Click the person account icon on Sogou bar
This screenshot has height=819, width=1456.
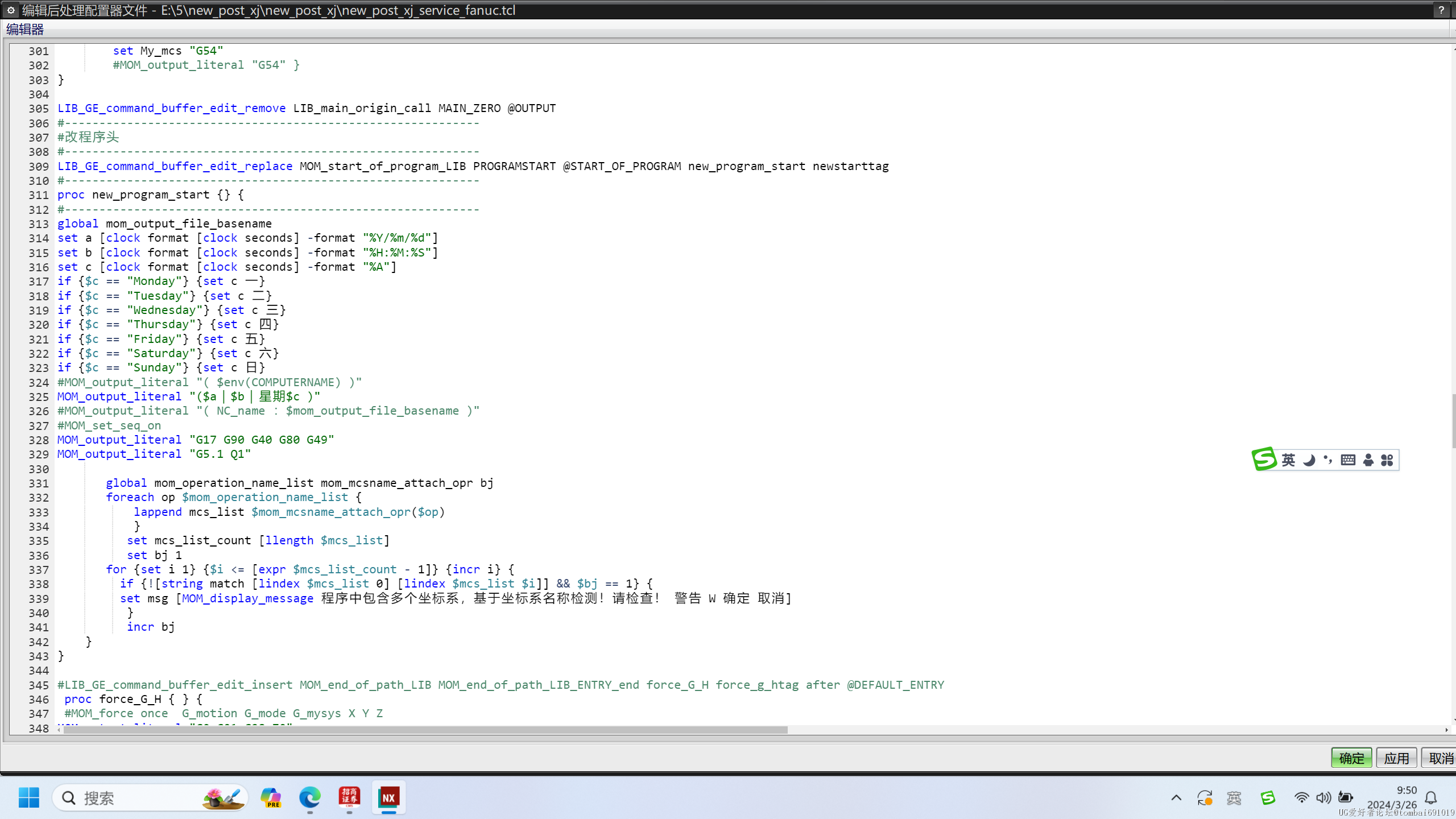[1368, 460]
